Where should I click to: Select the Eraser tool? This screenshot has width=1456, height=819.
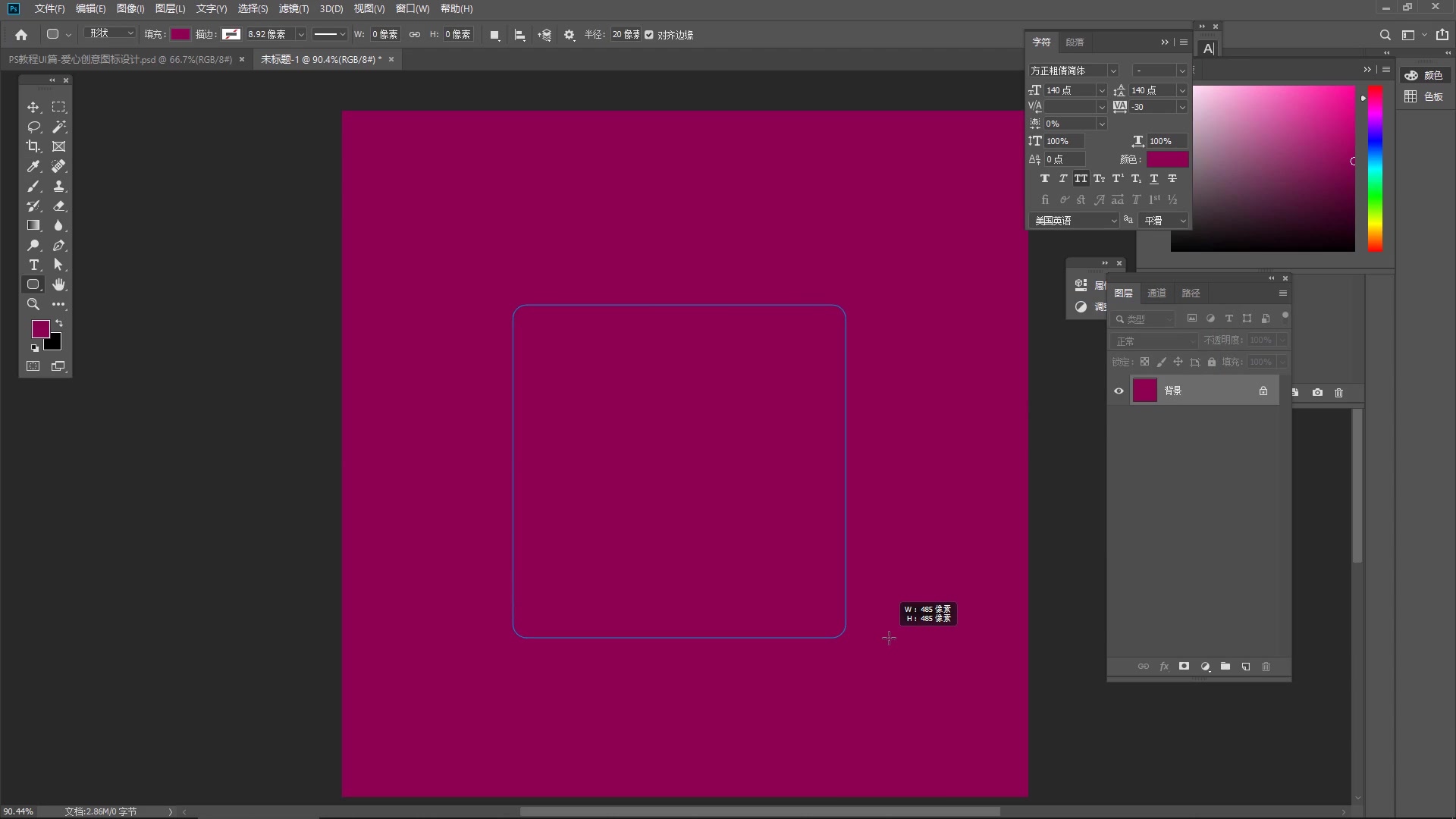coord(58,206)
